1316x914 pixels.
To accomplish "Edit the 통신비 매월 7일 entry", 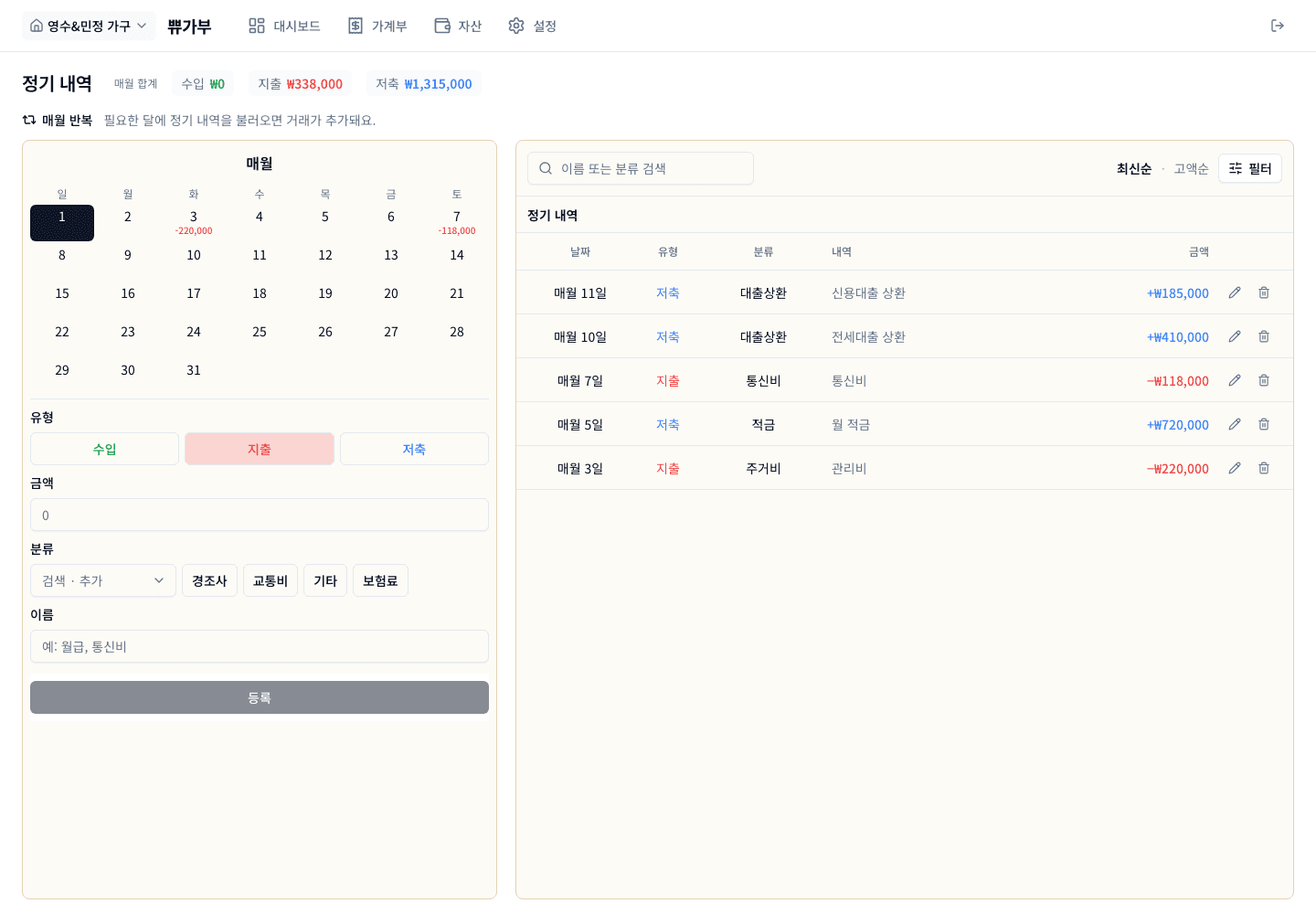I will click(1235, 380).
